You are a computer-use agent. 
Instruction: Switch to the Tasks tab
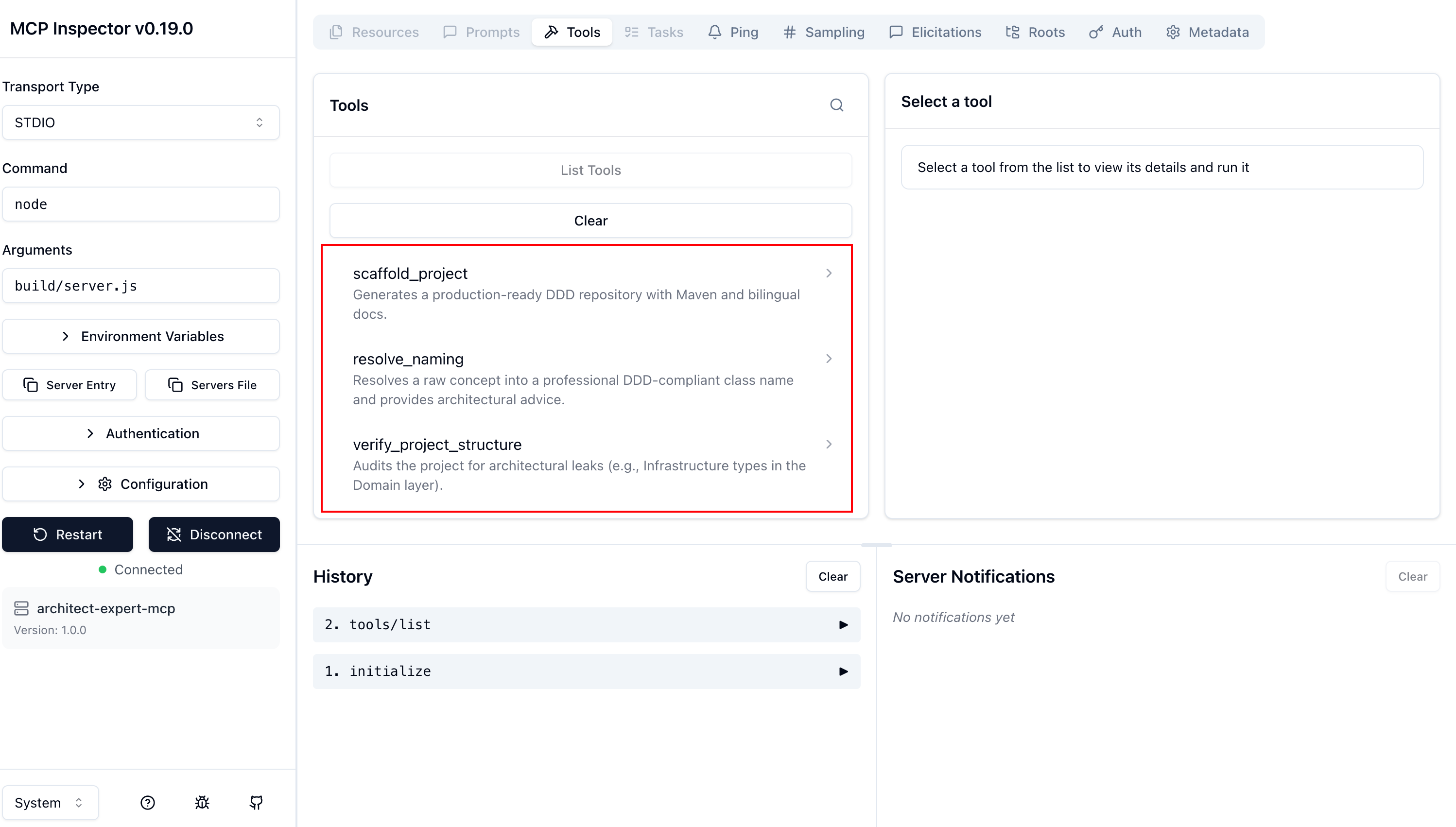[x=654, y=33]
